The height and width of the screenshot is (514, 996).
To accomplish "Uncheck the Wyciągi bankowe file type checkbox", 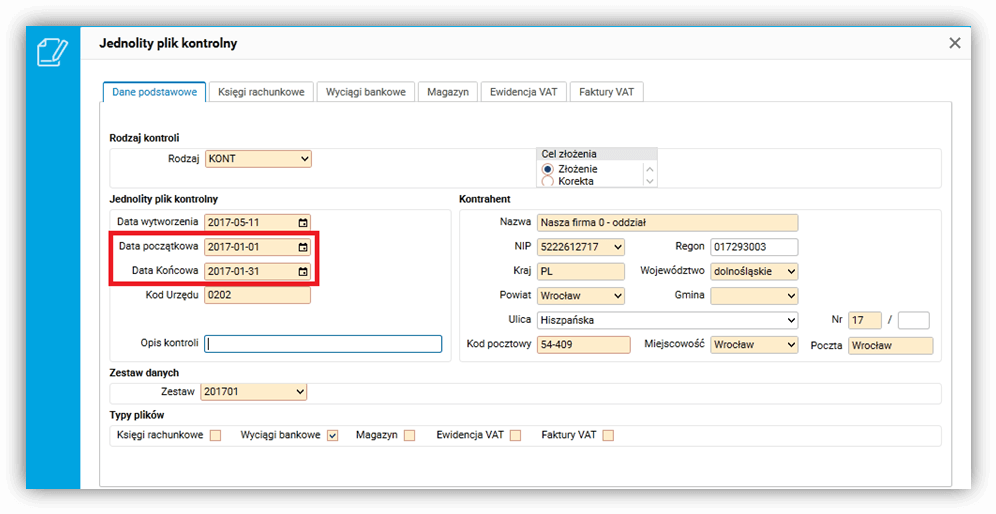I will pyautogui.click(x=332, y=435).
